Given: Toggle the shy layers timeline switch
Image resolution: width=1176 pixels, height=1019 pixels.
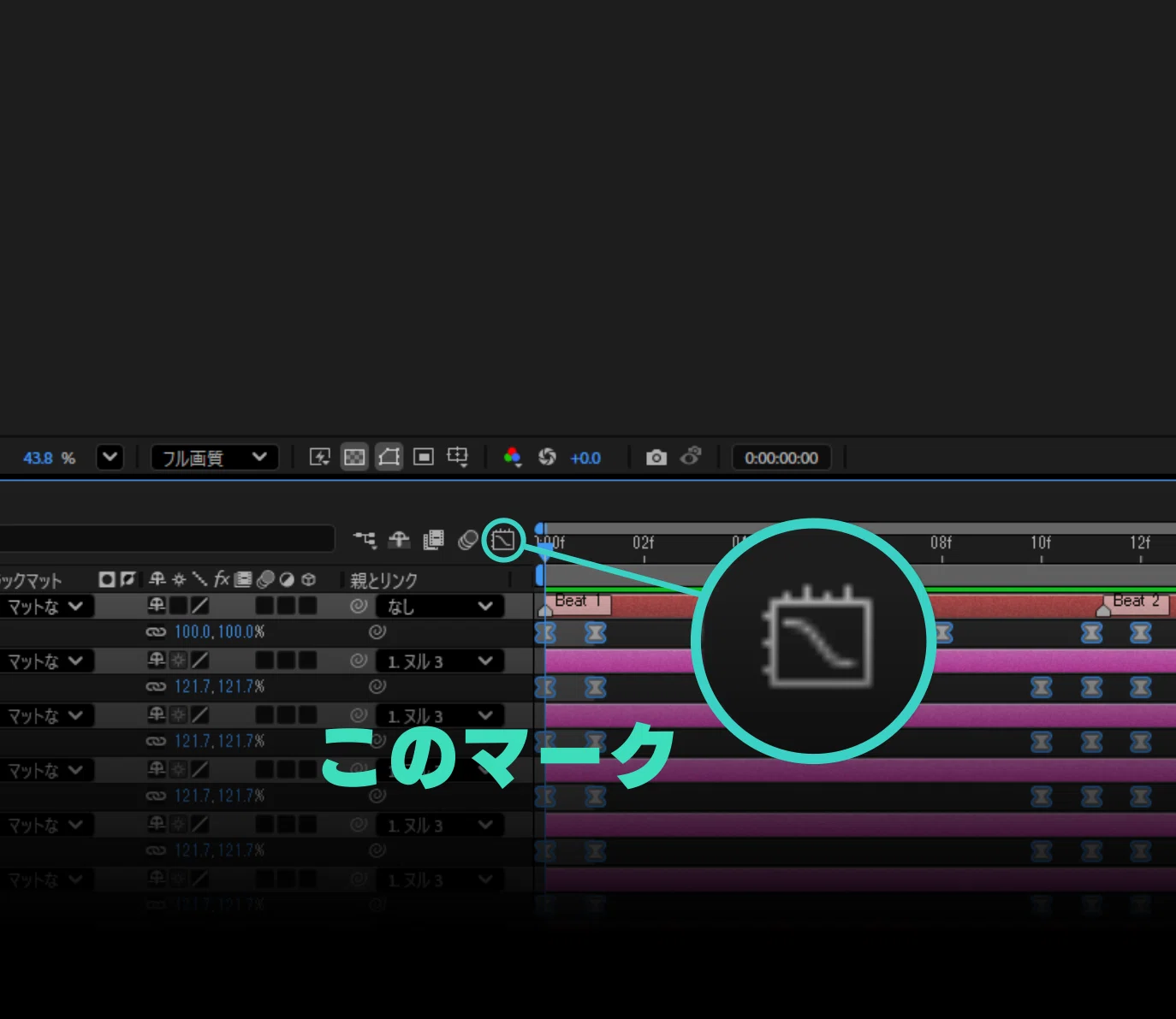Looking at the screenshot, I should pos(399,540).
